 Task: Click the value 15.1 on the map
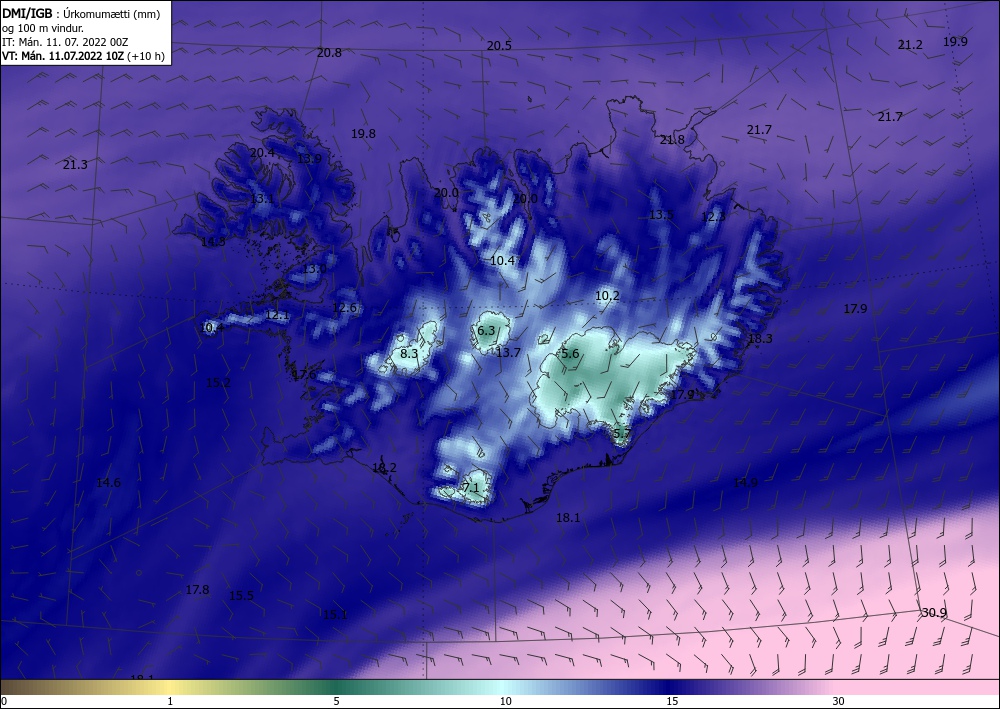pos(335,615)
